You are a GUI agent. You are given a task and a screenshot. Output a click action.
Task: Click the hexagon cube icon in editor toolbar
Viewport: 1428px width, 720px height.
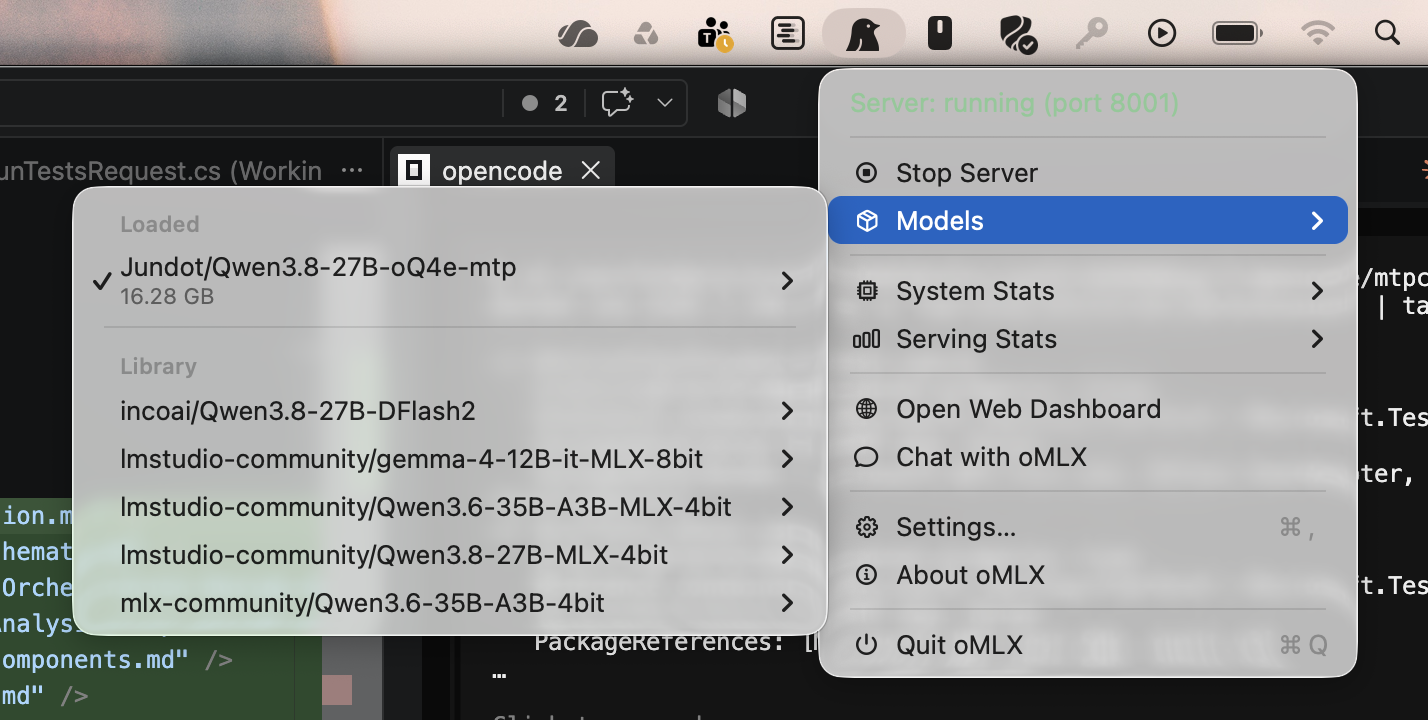(x=732, y=102)
